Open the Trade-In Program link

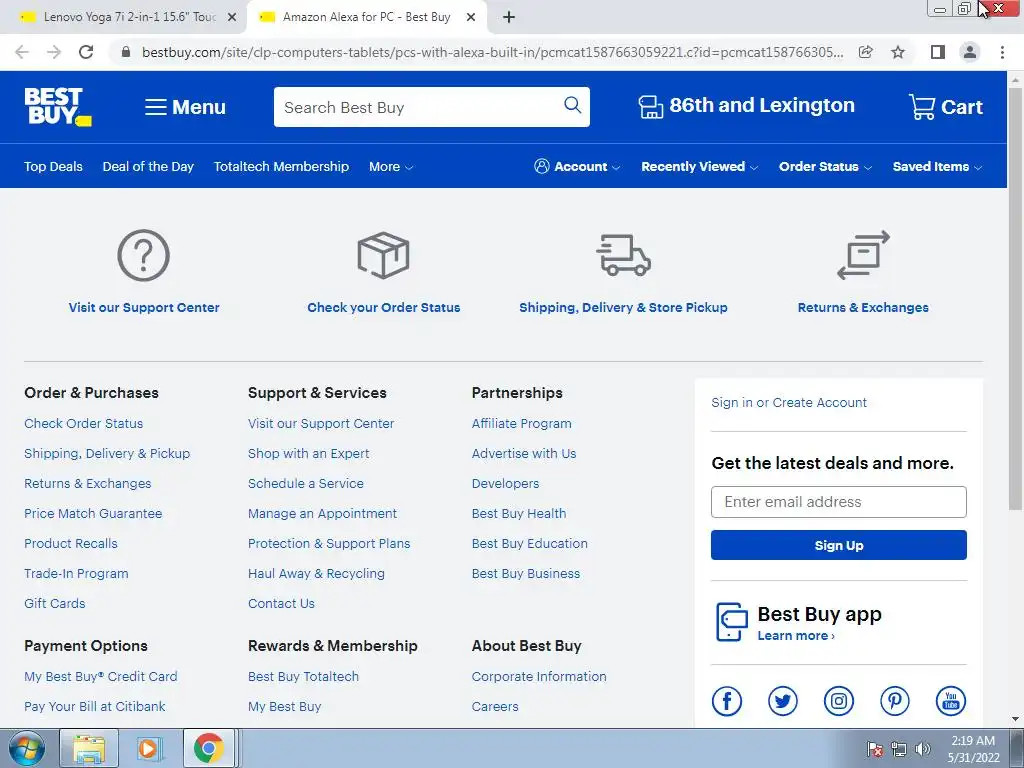pos(76,573)
